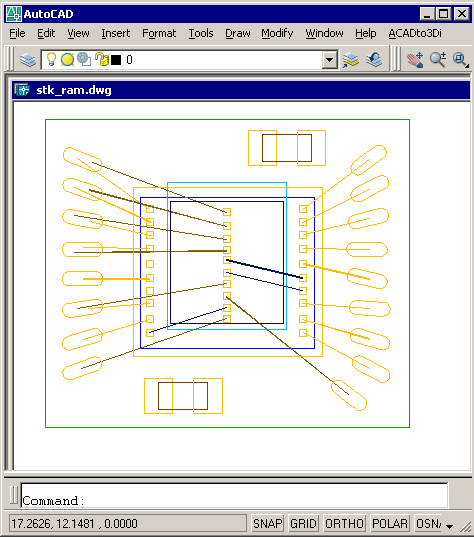Toggle OSNAP button in status bar
This screenshot has height=537, width=474.
[x=428, y=523]
